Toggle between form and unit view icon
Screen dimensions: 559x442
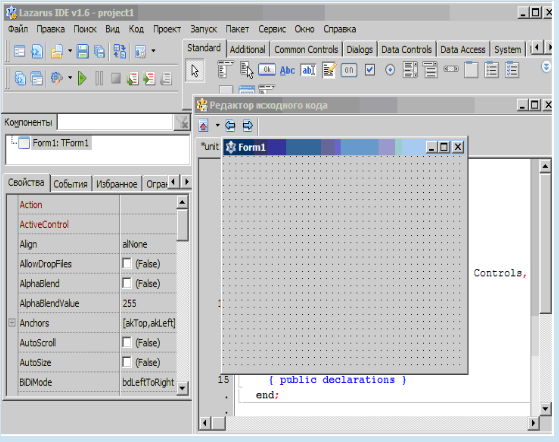(x=120, y=51)
